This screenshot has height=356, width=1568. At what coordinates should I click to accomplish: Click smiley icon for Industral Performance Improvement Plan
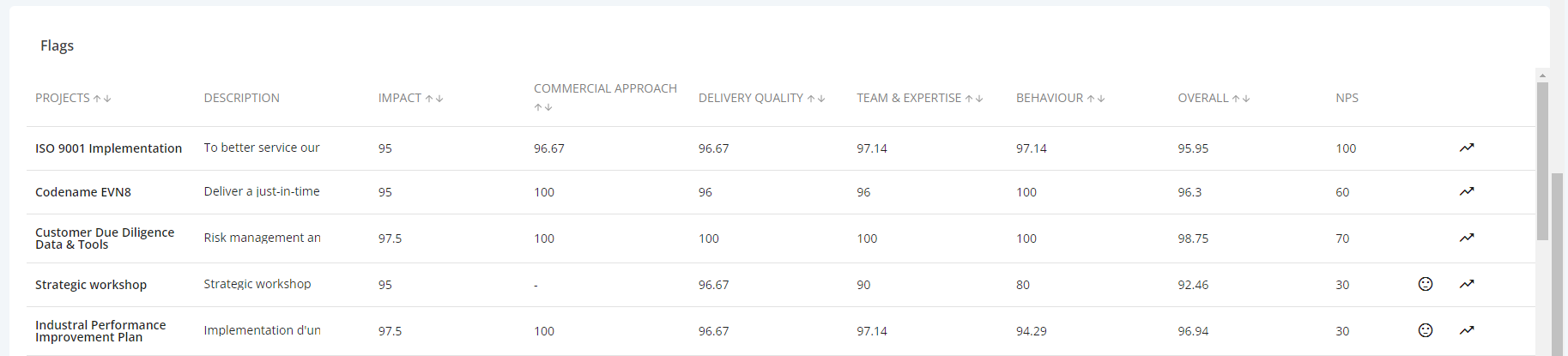click(1426, 330)
